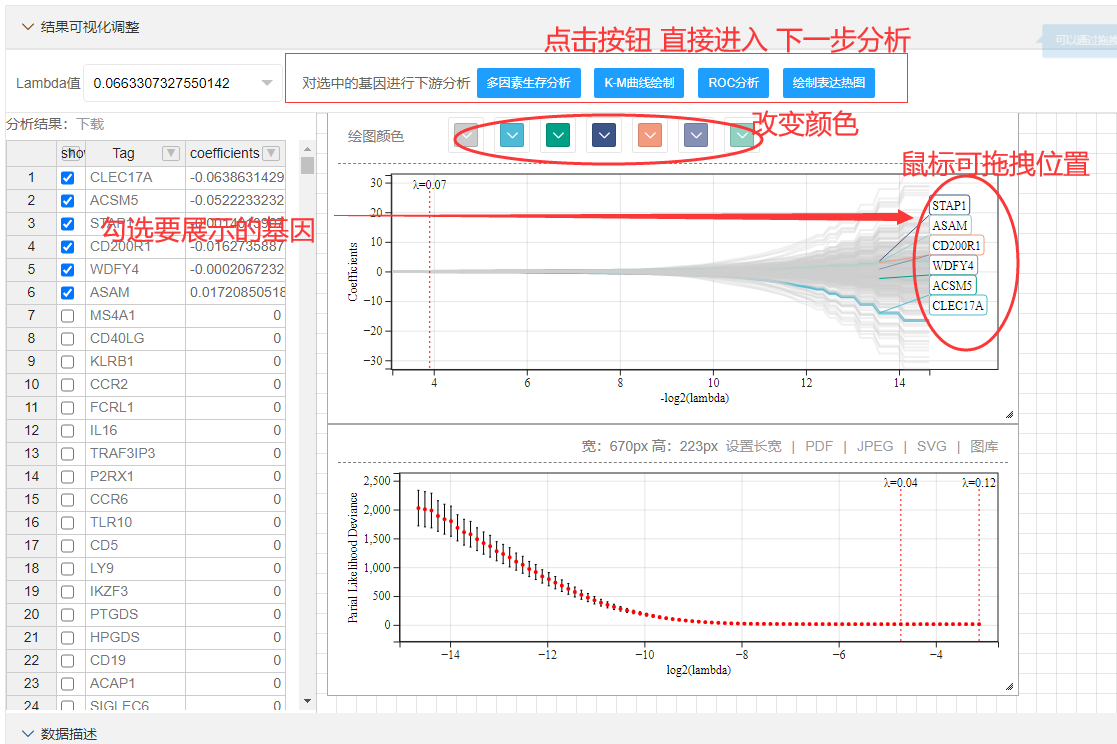This screenshot has width=1117, height=744.
Task: Select the SVG export option
Action: 932,446
